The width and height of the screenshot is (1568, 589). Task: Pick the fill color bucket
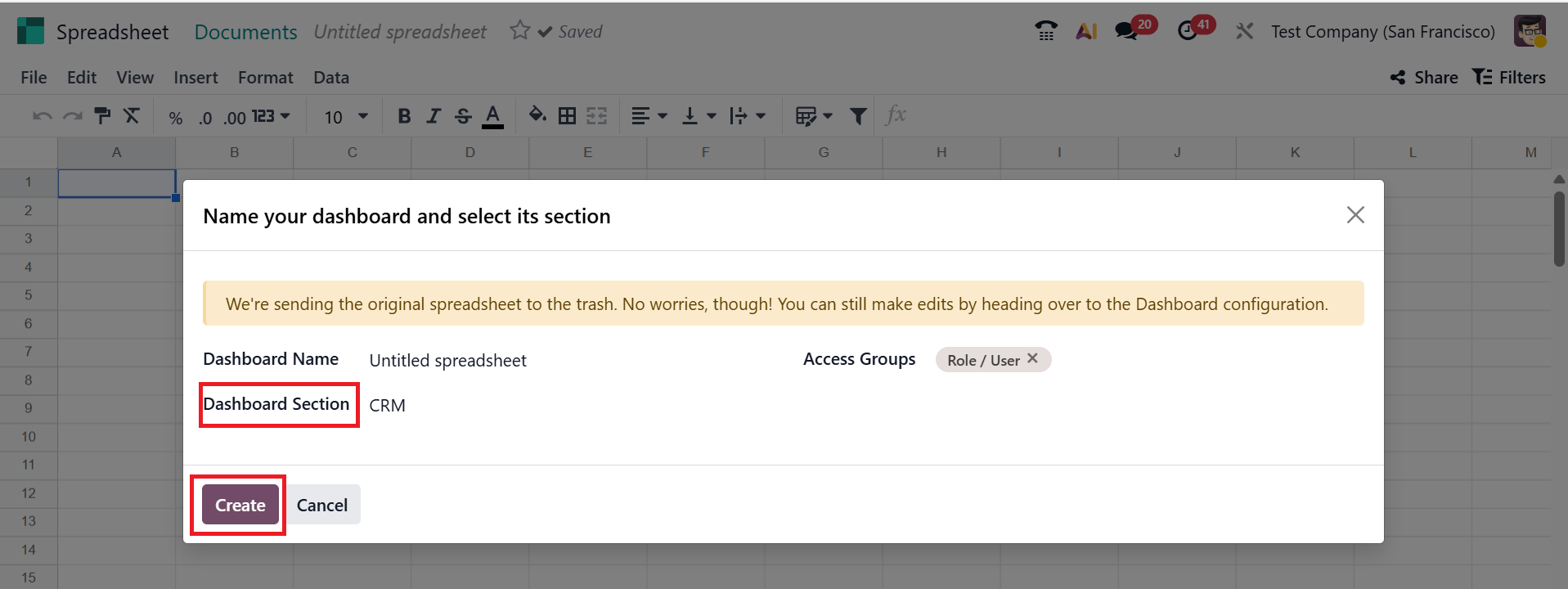537,115
